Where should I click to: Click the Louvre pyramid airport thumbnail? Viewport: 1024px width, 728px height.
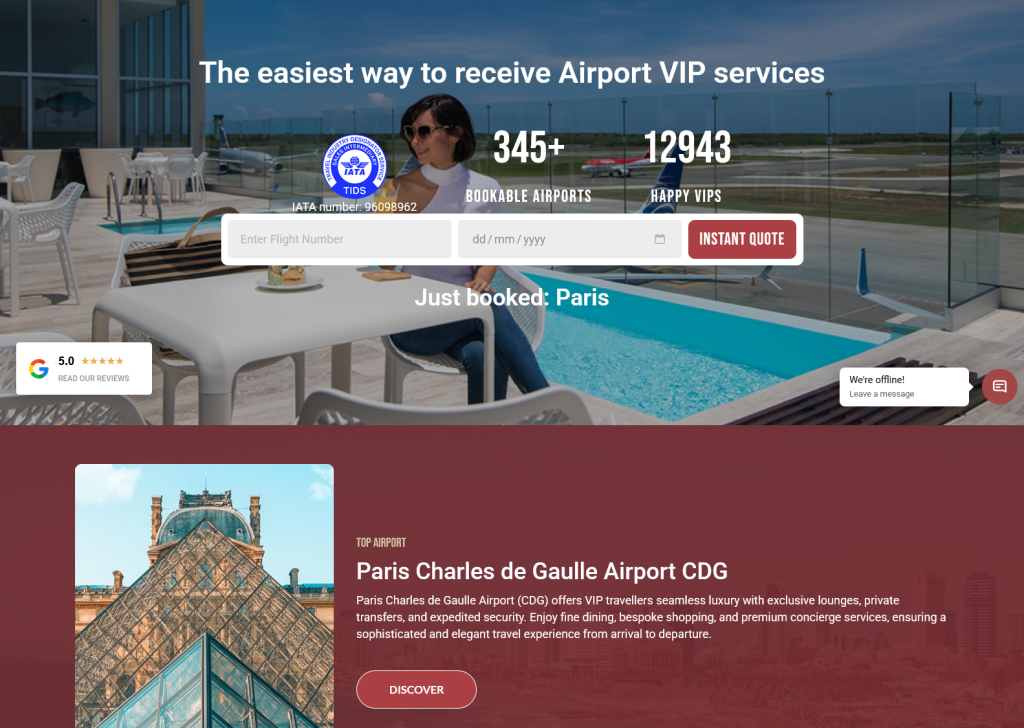pos(204,596)
